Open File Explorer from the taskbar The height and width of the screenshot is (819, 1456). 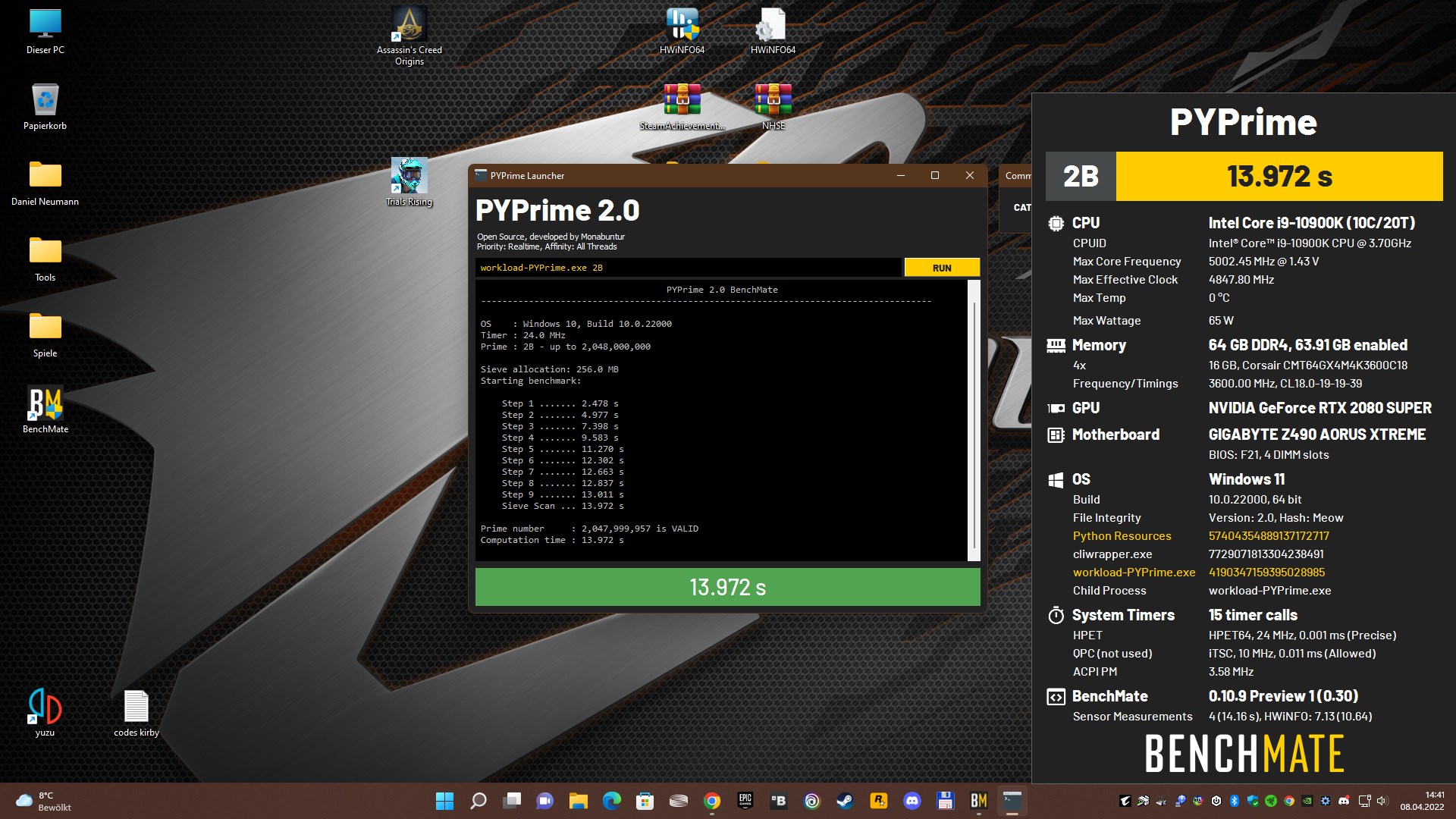[x=579, y=801]
